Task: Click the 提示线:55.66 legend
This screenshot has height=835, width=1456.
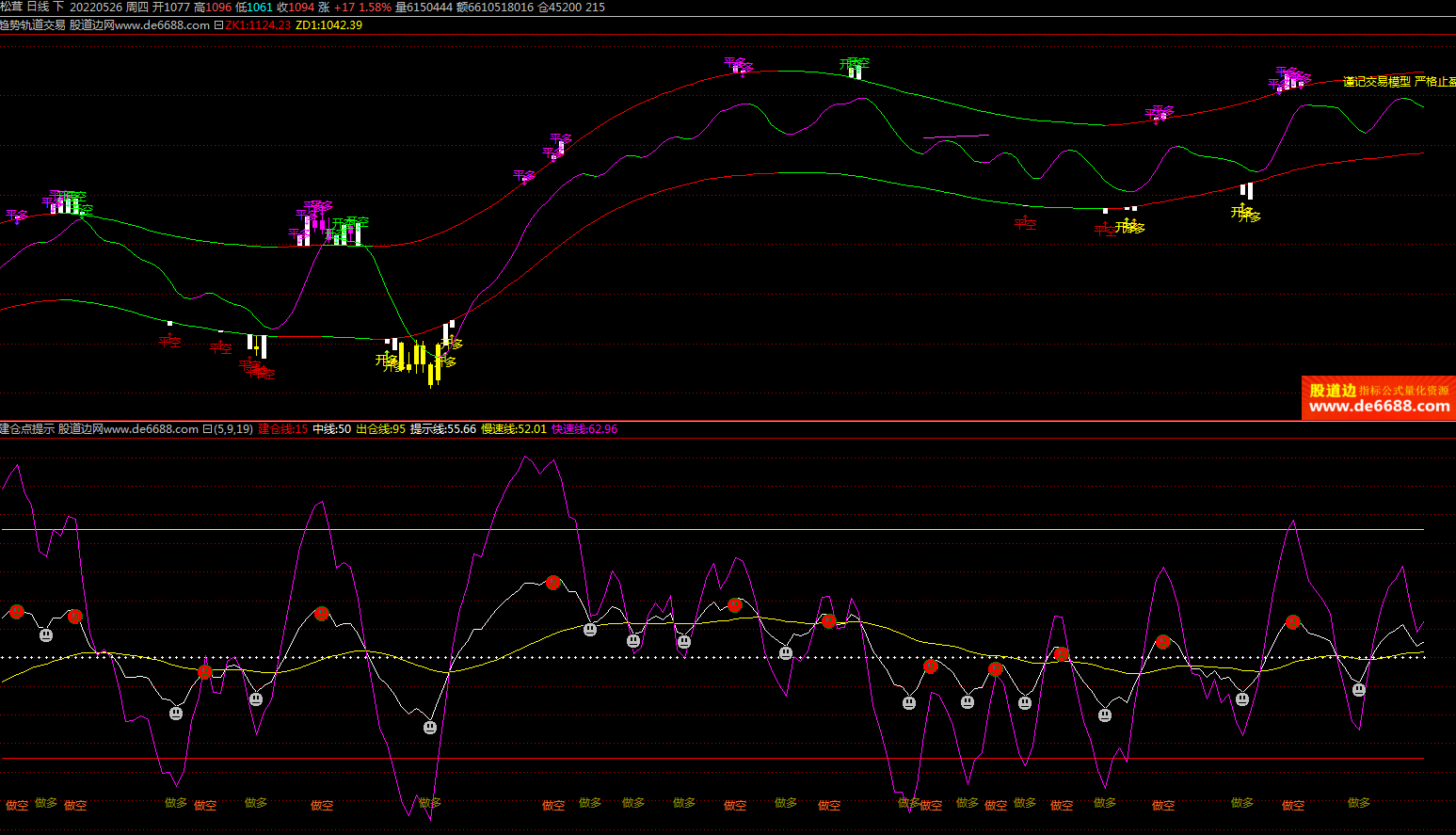Action: (x=443, y=429)
